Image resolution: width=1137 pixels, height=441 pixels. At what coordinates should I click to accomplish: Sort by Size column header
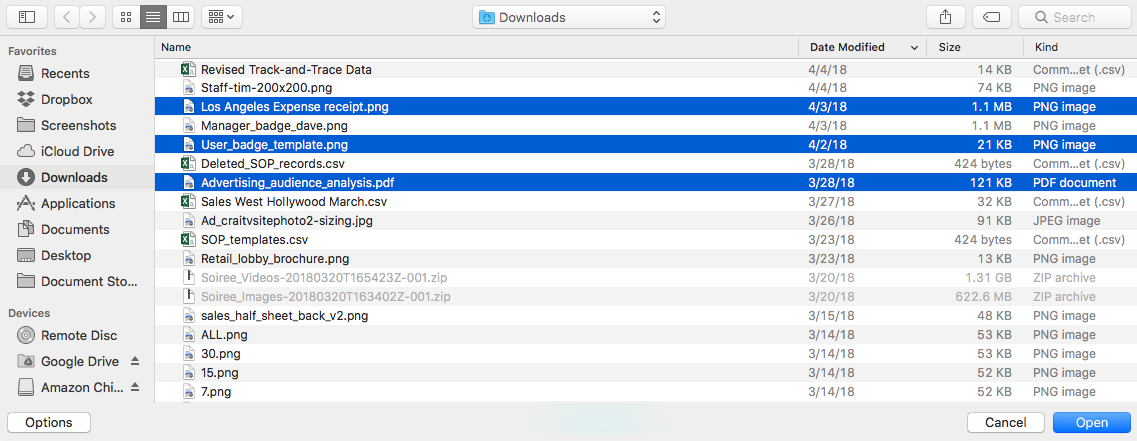975,47
